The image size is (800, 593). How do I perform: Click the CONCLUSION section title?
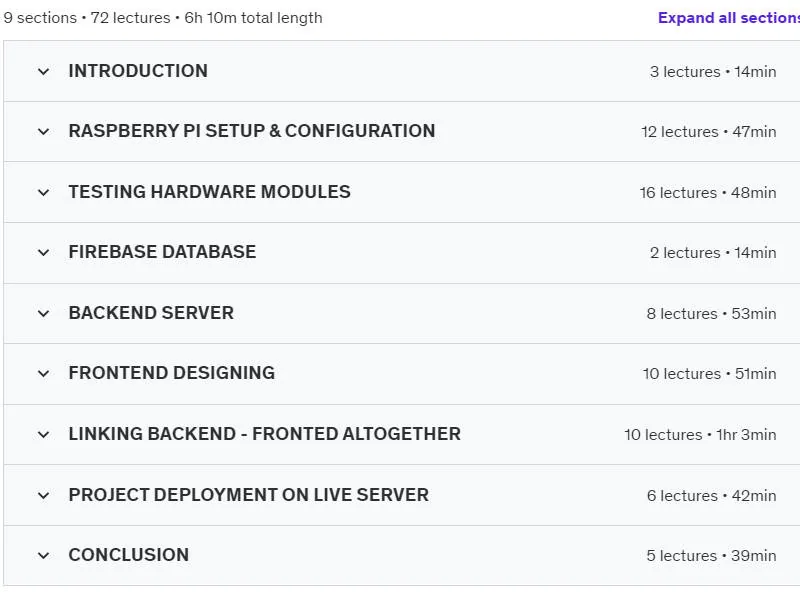[x=129, y=555]
